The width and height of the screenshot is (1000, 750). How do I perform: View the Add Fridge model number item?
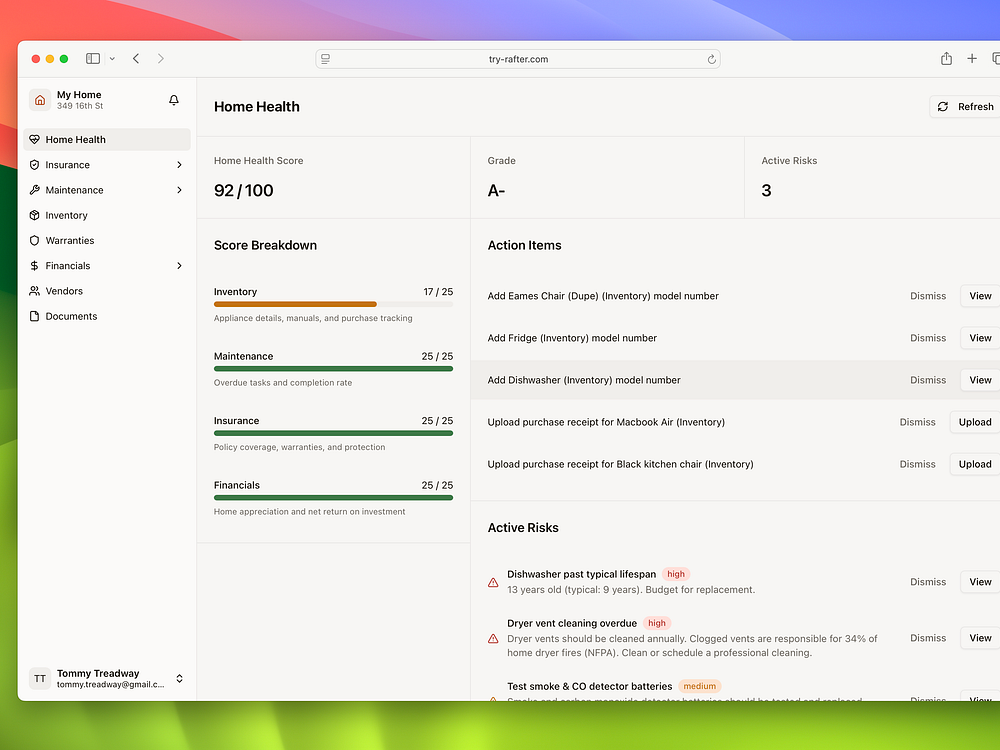pyautogui.click(x=980, y=338)
